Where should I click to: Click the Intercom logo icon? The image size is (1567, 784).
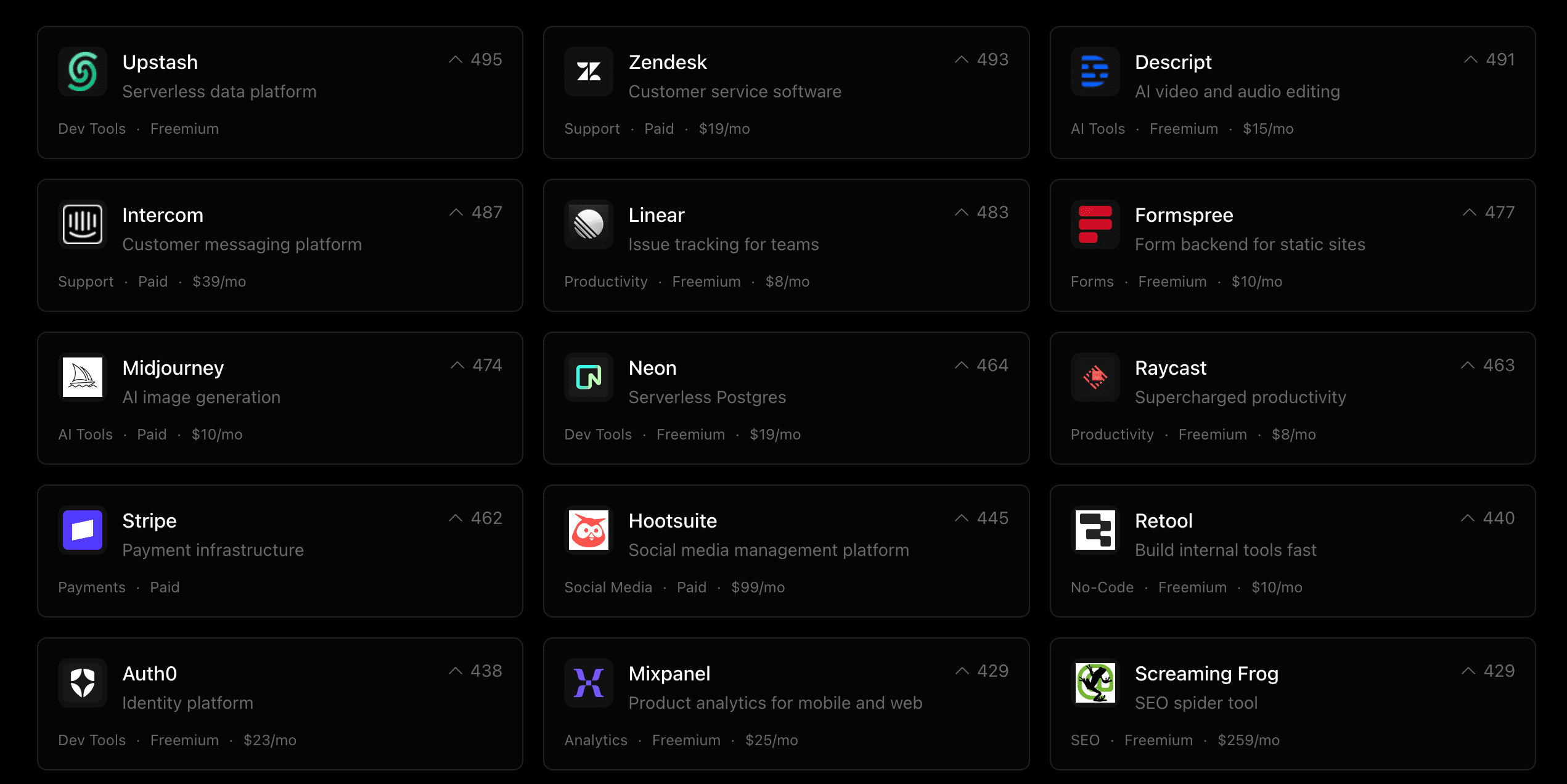83,224
